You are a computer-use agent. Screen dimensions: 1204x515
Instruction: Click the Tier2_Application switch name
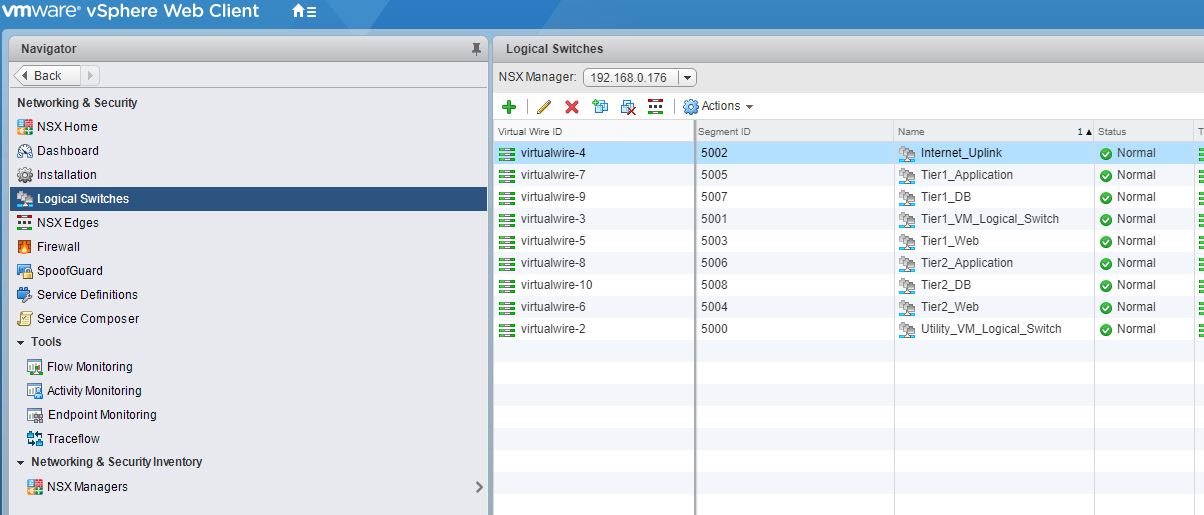(967, 263)
